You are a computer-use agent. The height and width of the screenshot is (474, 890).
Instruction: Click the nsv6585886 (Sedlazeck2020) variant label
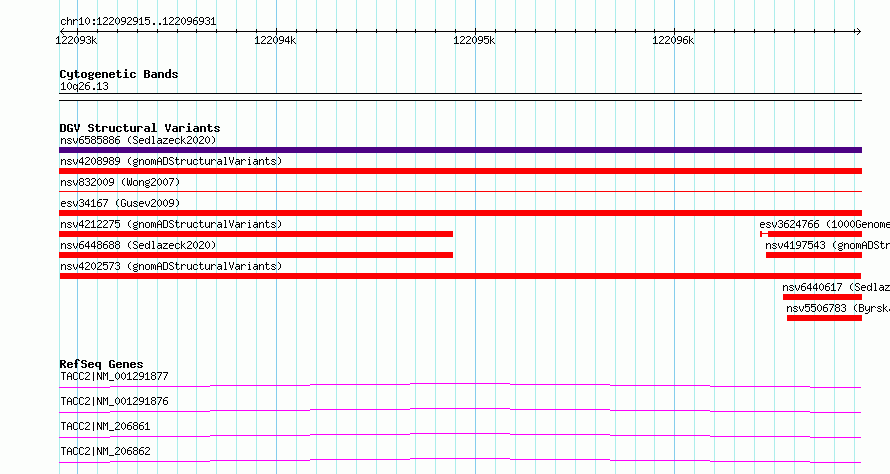pos(138,140)
